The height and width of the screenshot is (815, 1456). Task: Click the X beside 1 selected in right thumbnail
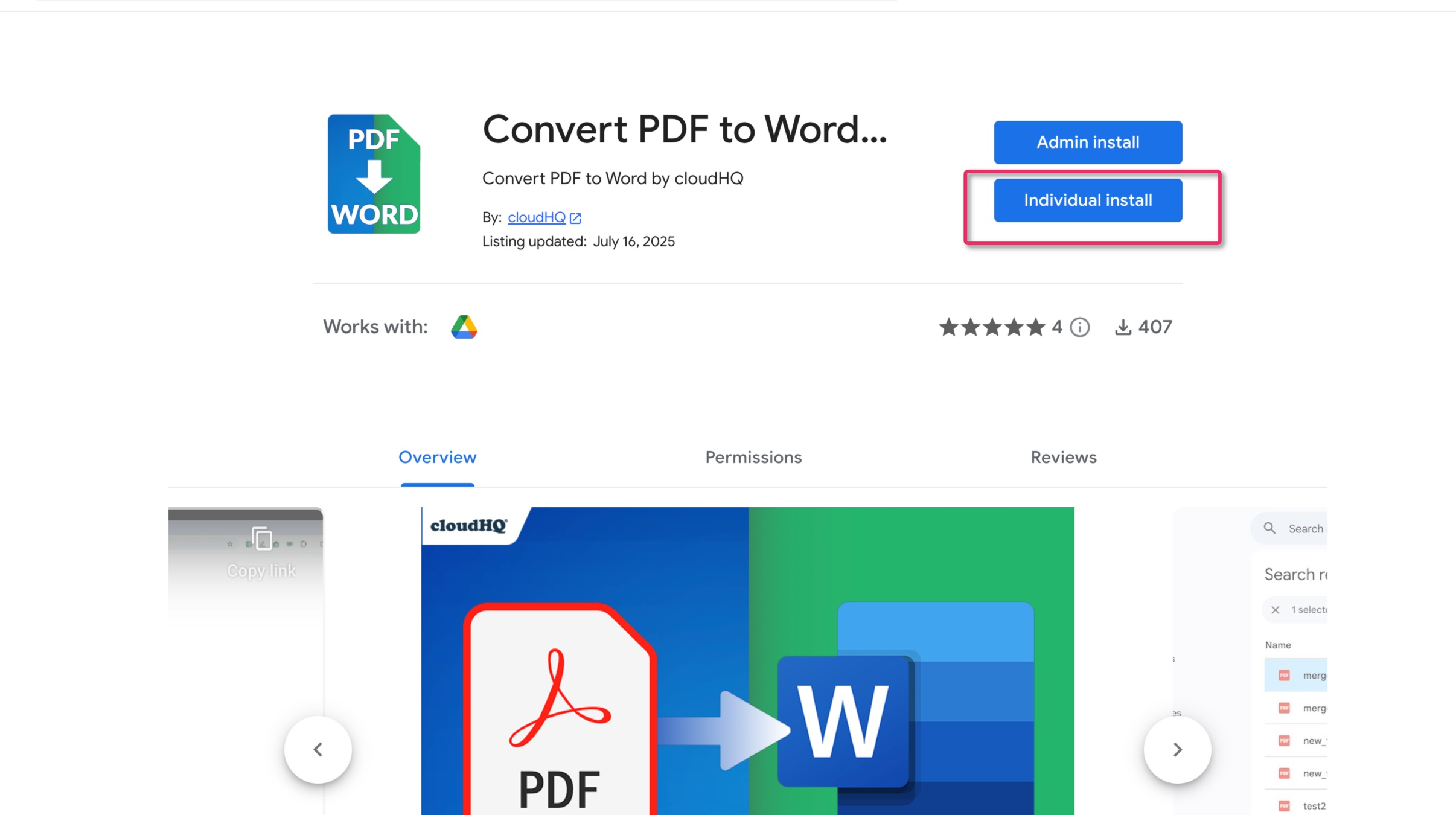tap(1275, 610)
